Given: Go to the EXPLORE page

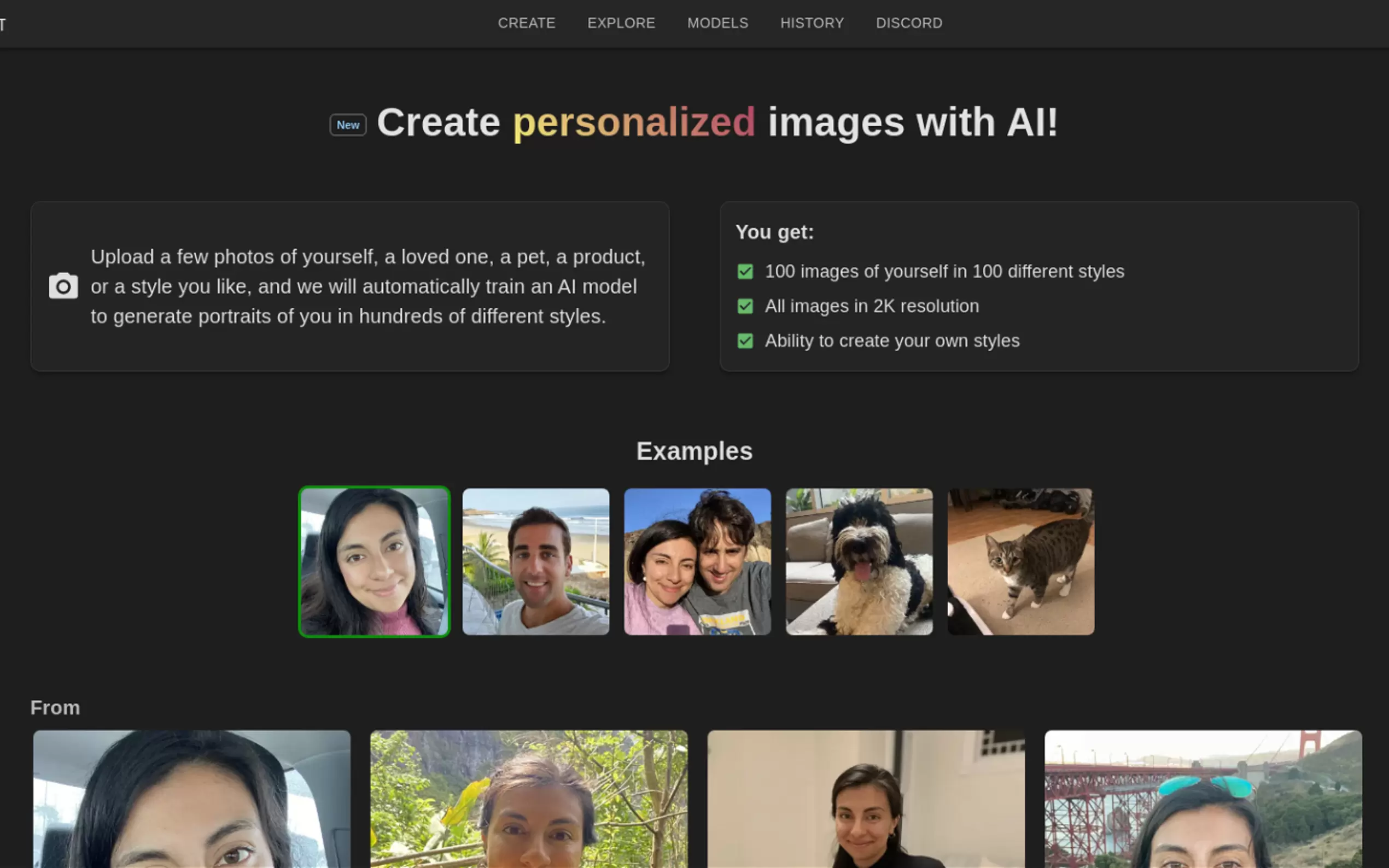Looking at the screenshot, I should click(621, 23).
